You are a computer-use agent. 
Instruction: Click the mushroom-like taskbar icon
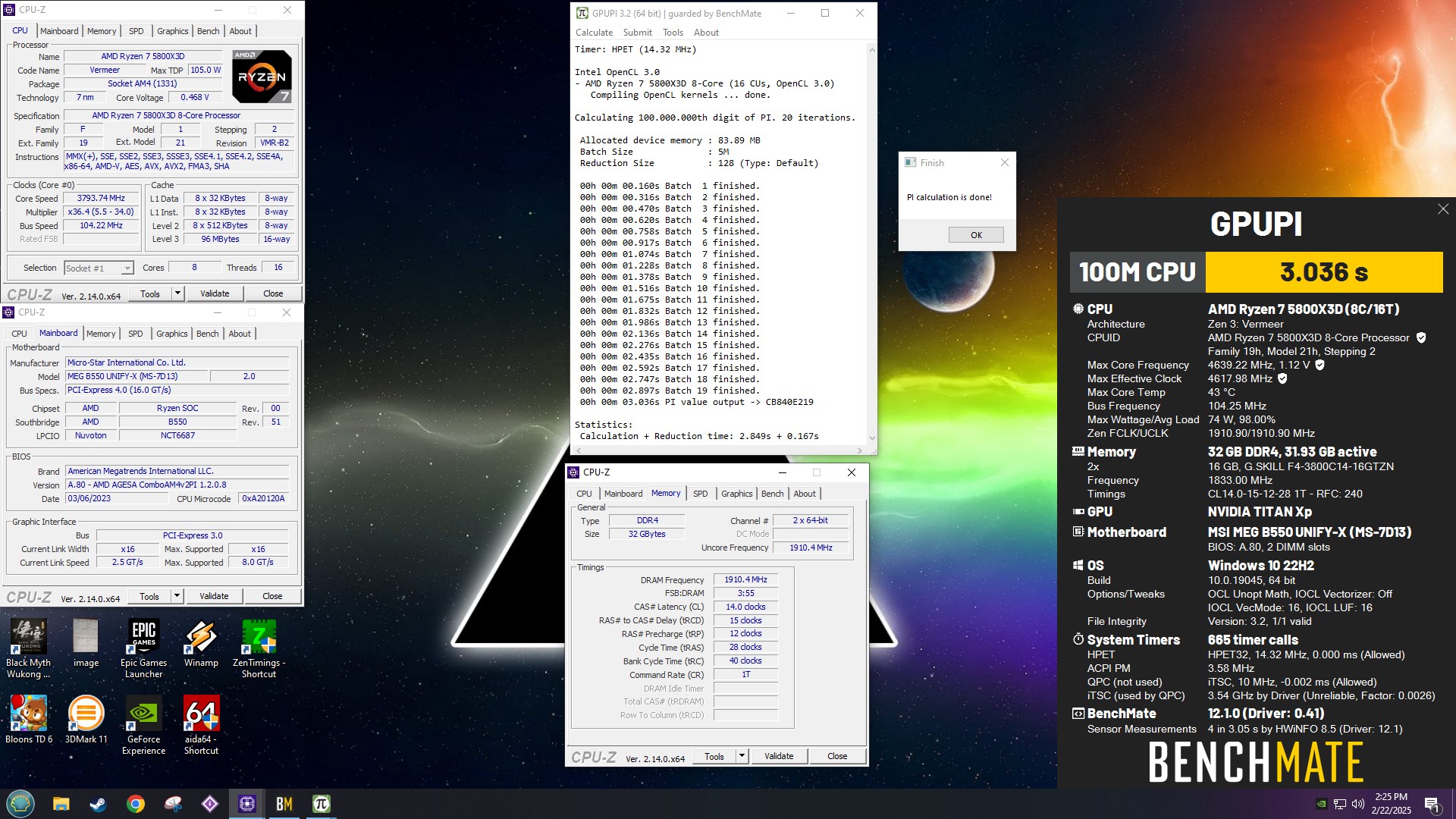pos(174,804)
